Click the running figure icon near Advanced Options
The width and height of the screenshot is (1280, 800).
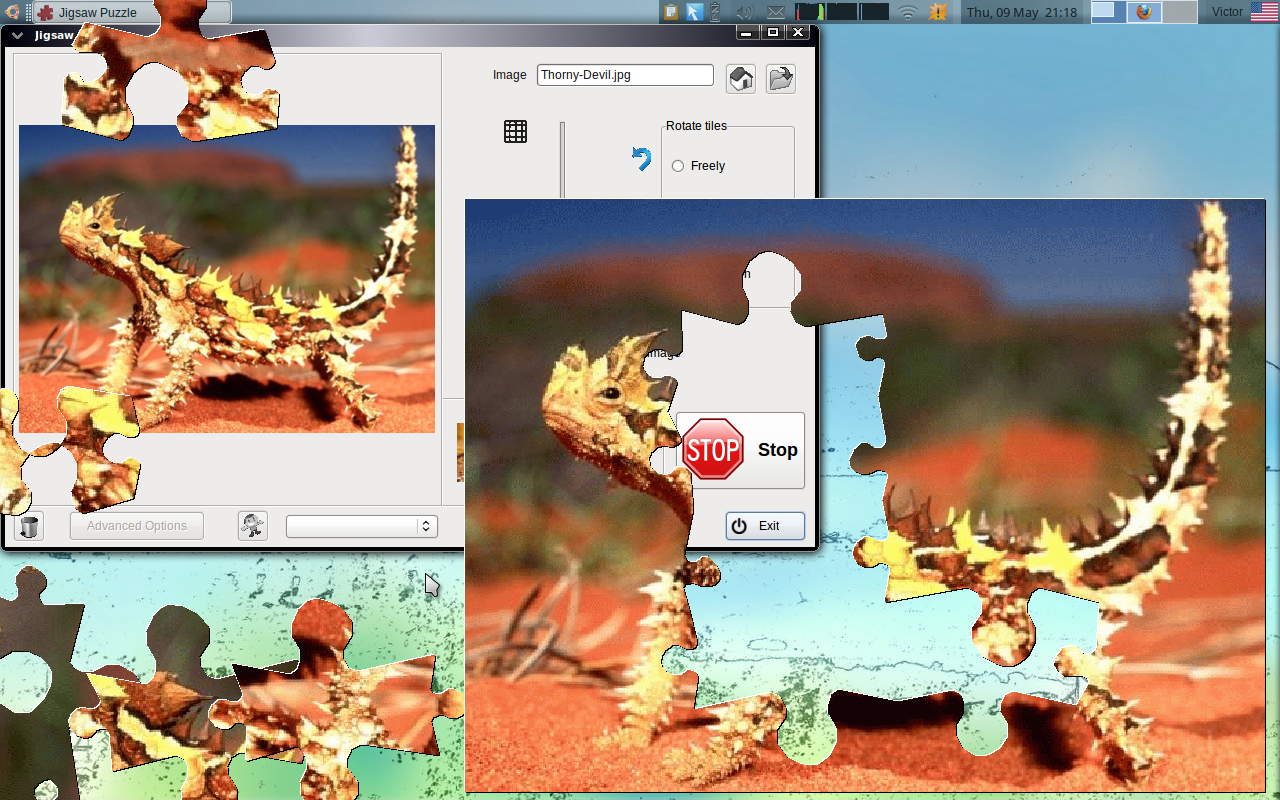[252, 525]
